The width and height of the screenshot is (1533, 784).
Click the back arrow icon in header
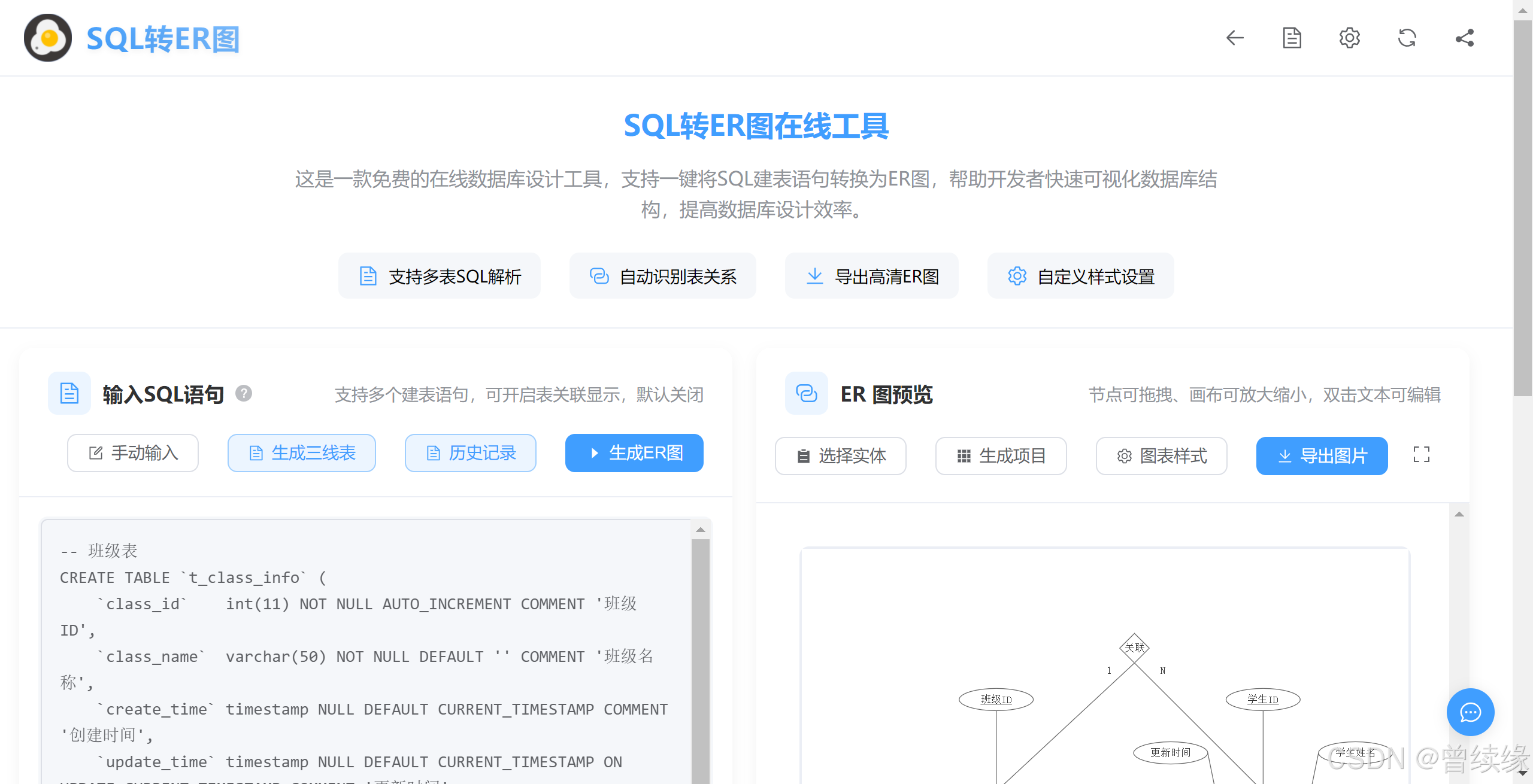[x=1235, y=38]
